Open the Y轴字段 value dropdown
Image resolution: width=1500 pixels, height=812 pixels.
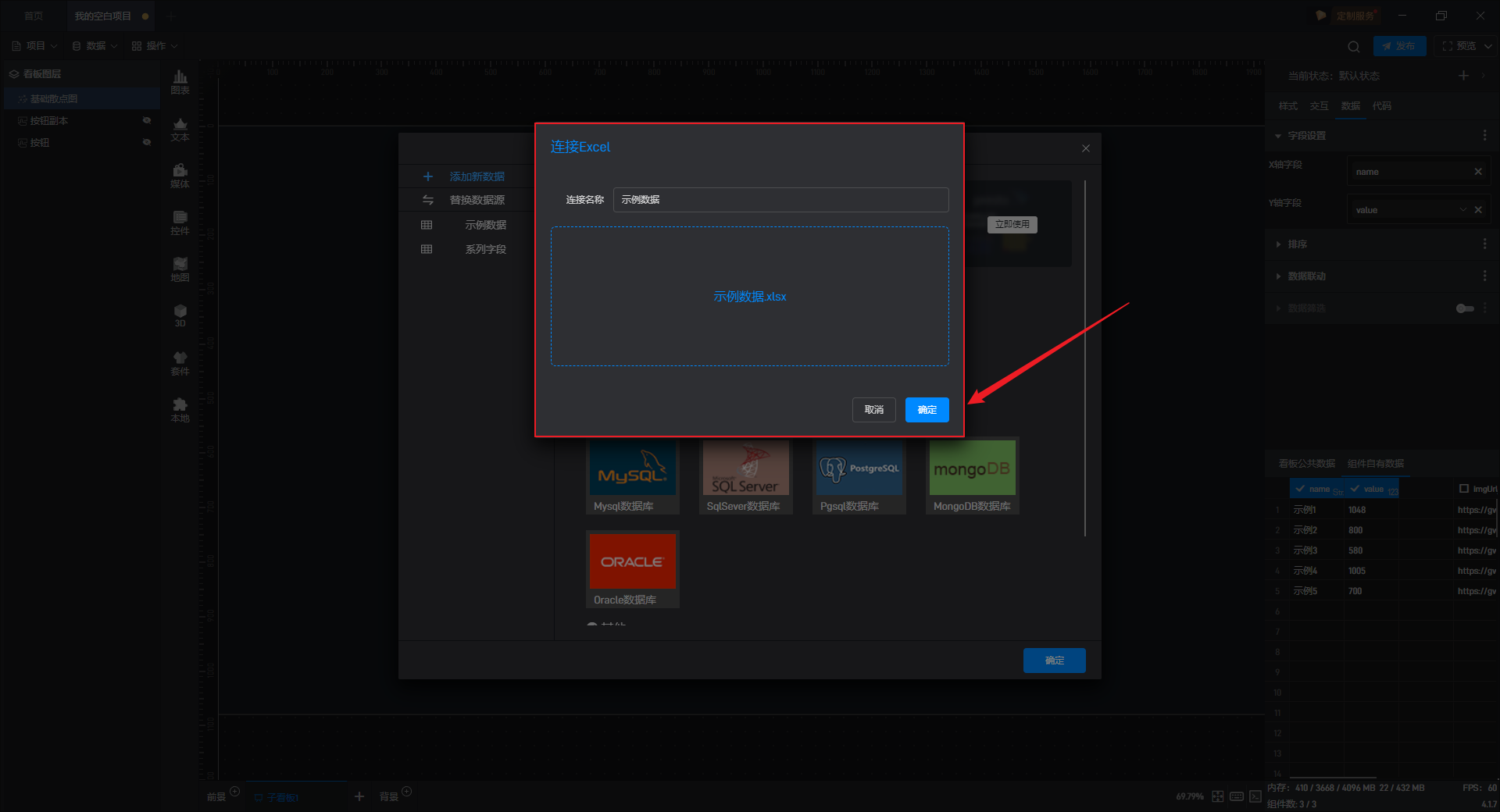coord(1462,210)
